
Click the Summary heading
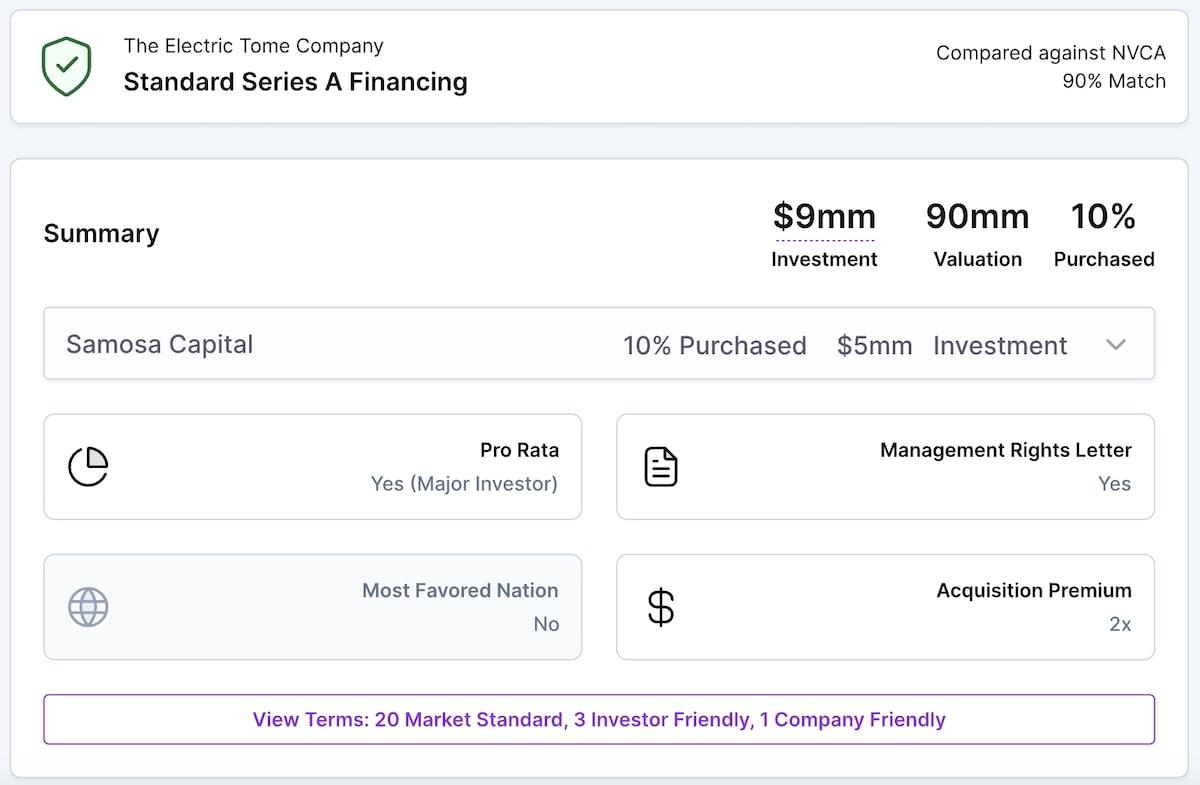[101, 234]
